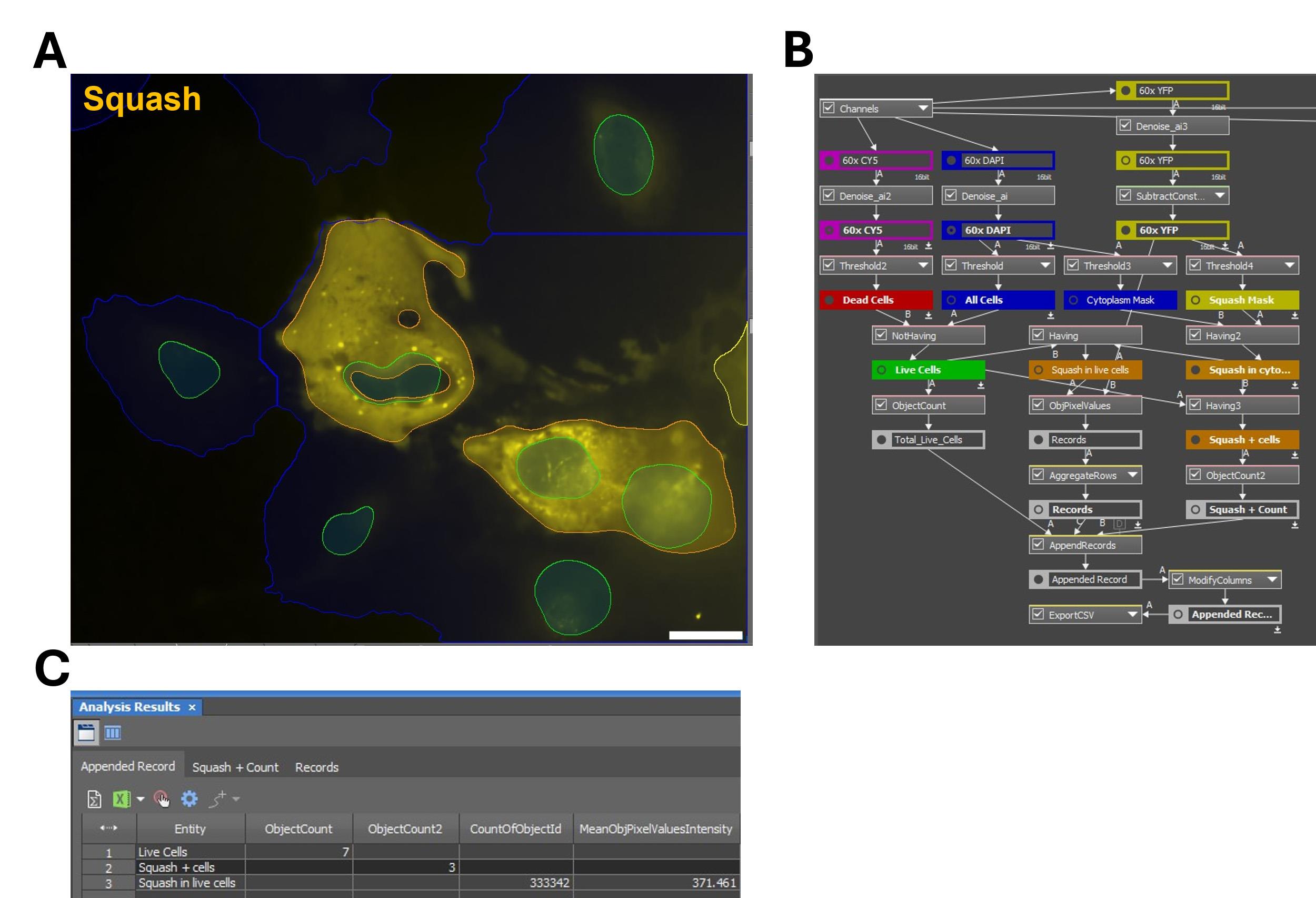Open the blue gear settings icon

tap(189, 799)
